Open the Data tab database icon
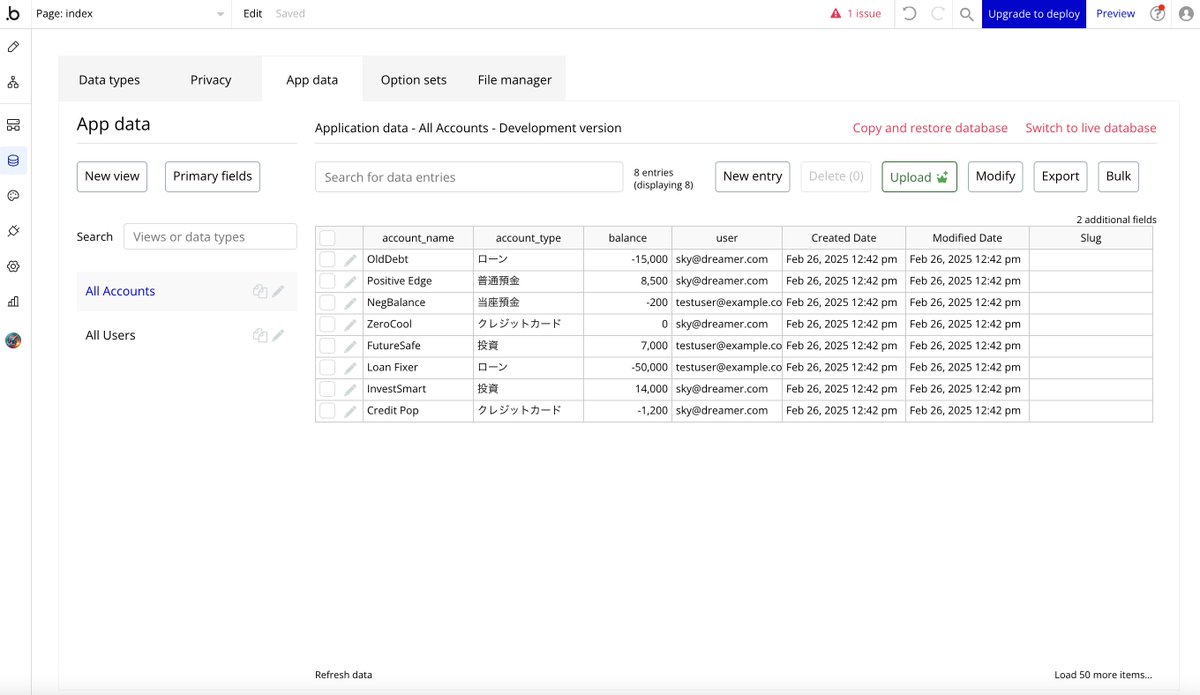 [x=13, y=160]
